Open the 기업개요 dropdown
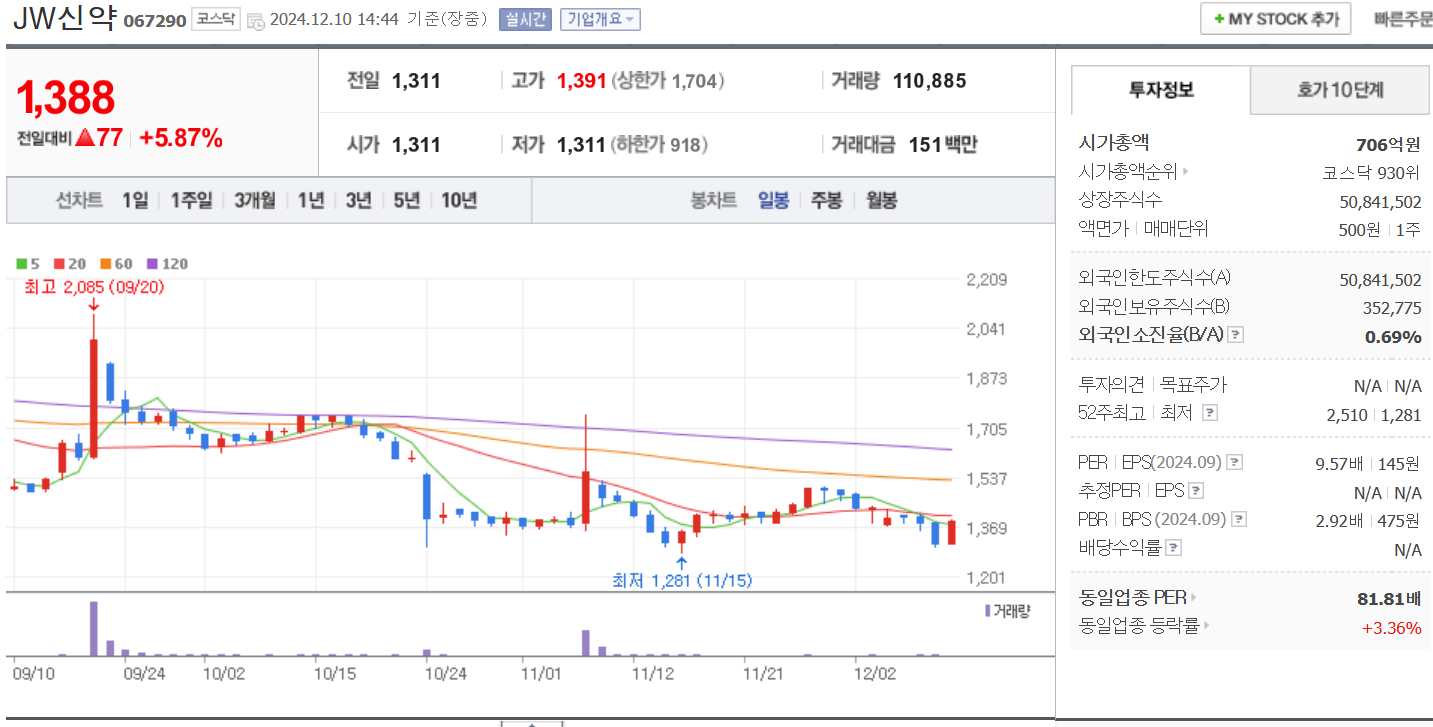The image size is (1433, 727). tap(601, 18)
